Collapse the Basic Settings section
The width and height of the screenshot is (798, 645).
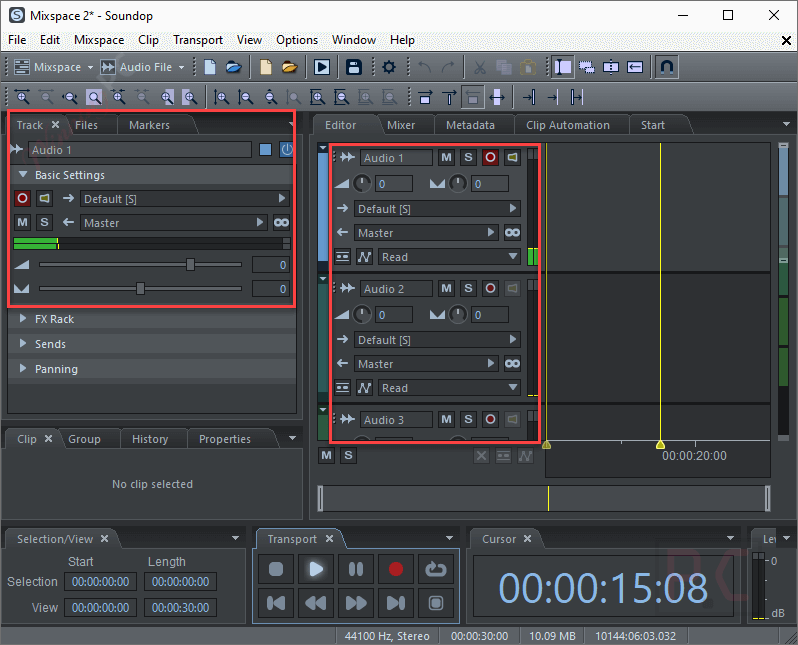tap(23, 174)
